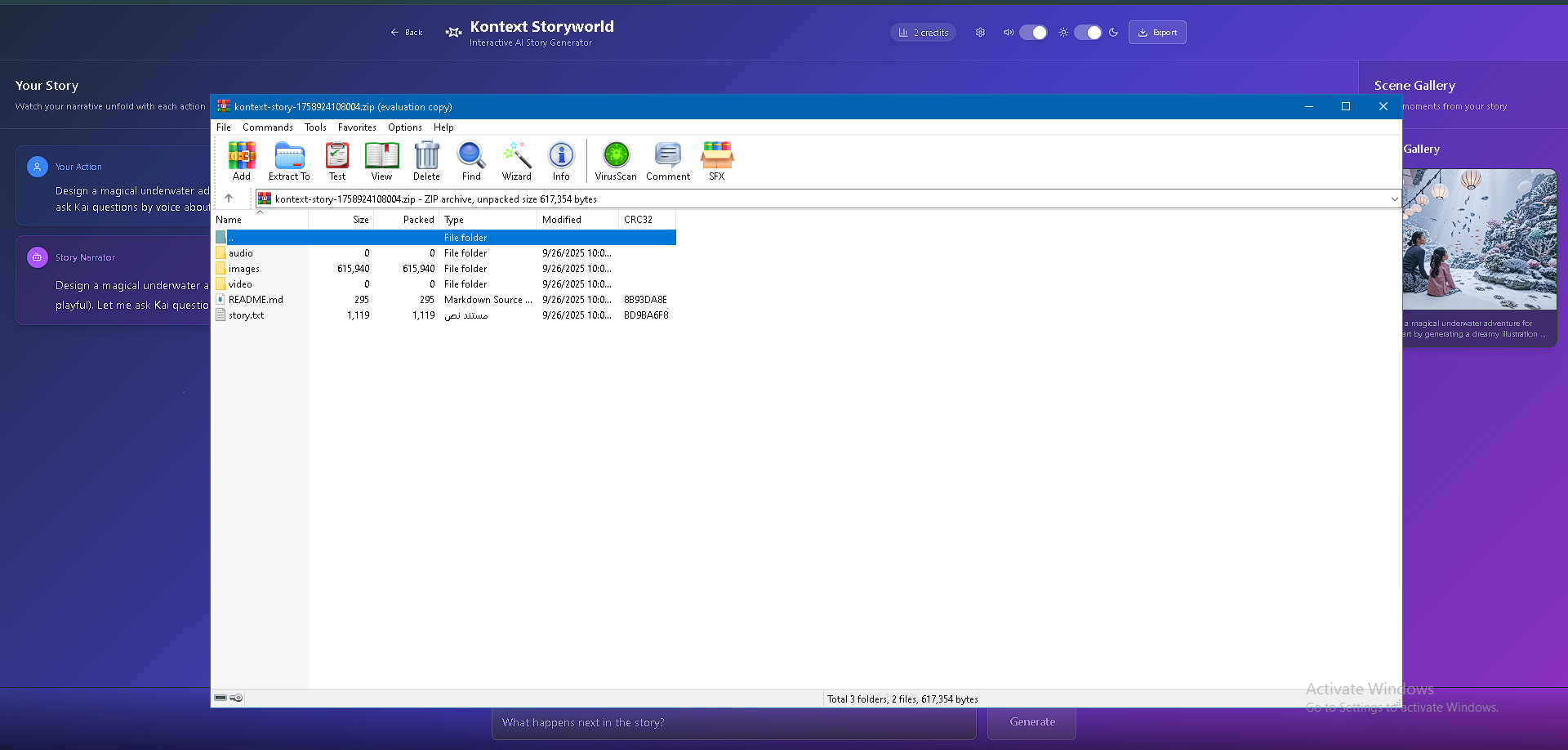Click the Story Narrator bot avatar icon

click(38, 257)
